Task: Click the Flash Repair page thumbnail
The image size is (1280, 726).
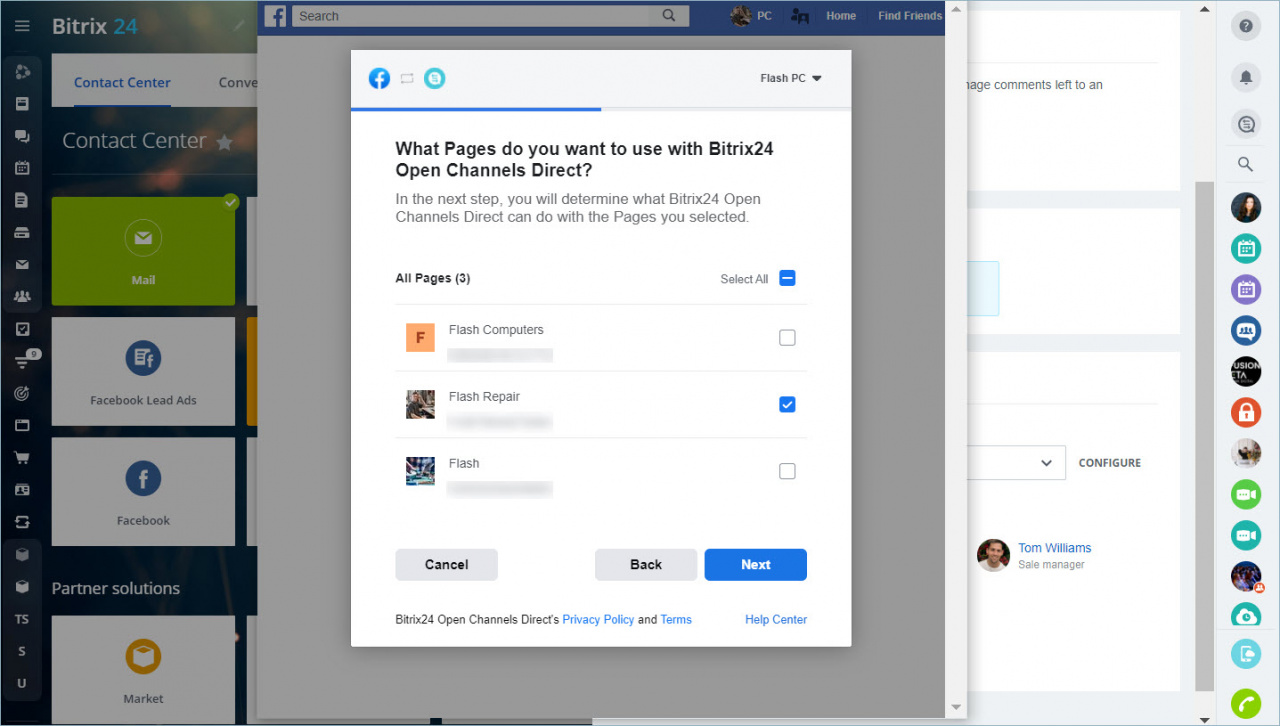Action: point(420,404)
